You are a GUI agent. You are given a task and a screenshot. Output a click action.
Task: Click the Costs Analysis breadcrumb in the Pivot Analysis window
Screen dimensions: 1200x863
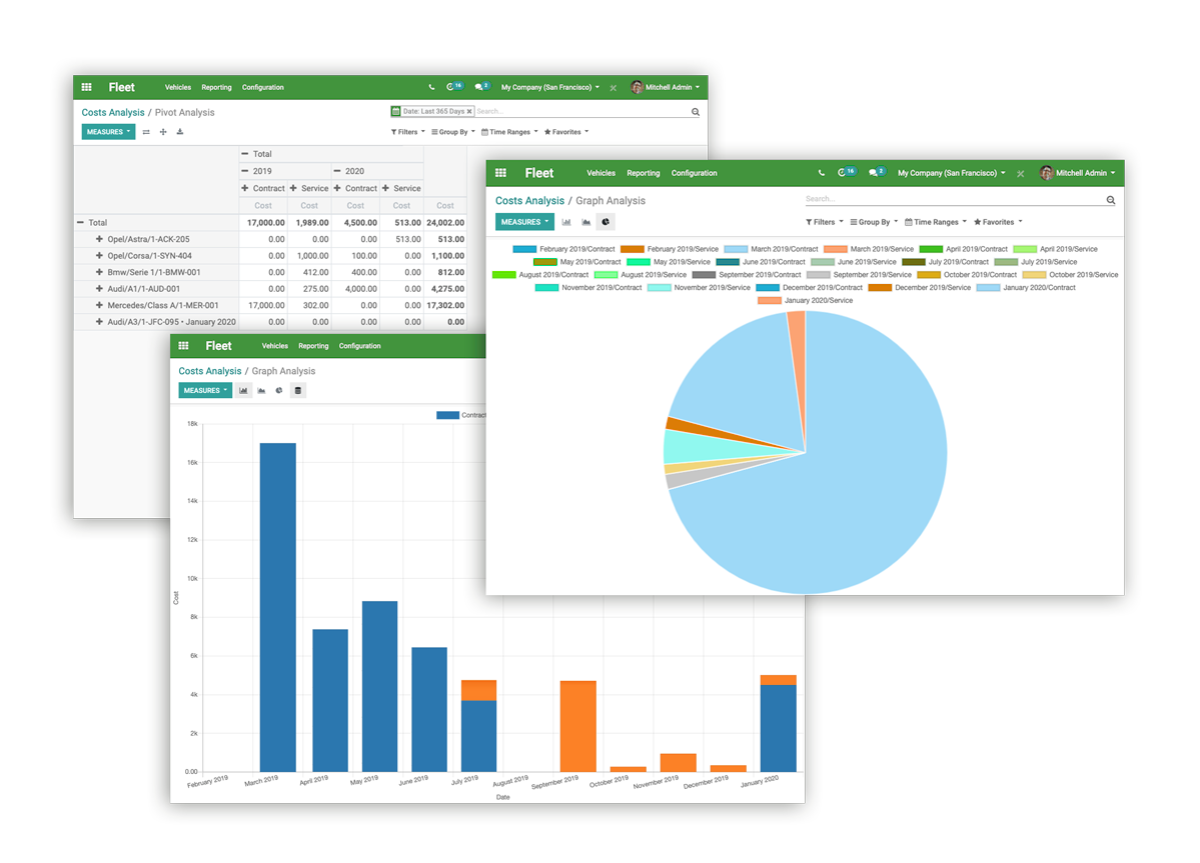tap(113, 112)
